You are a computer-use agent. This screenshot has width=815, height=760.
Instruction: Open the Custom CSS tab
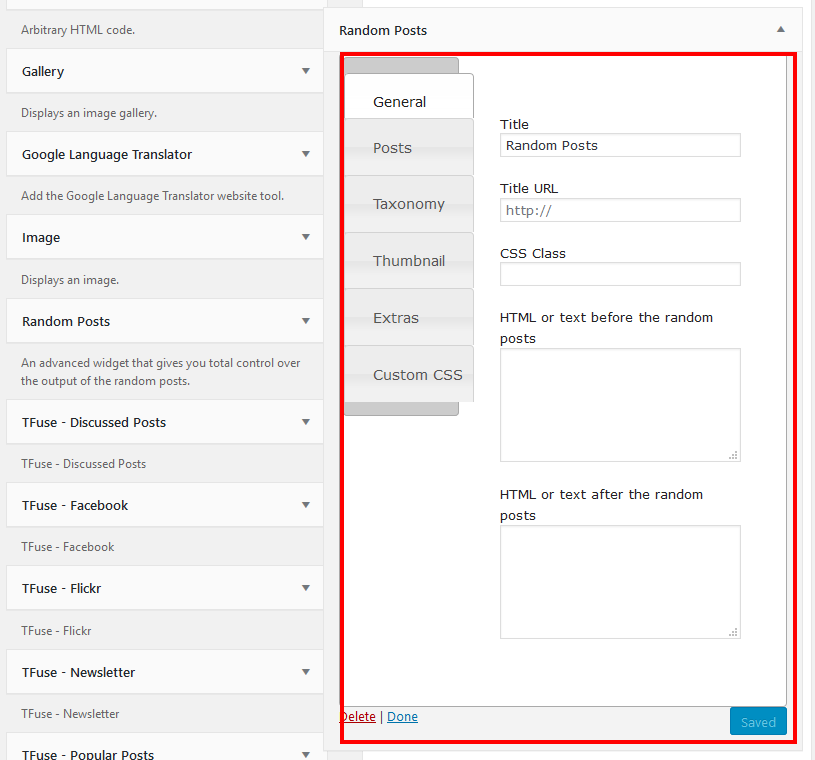coord(415,374)
